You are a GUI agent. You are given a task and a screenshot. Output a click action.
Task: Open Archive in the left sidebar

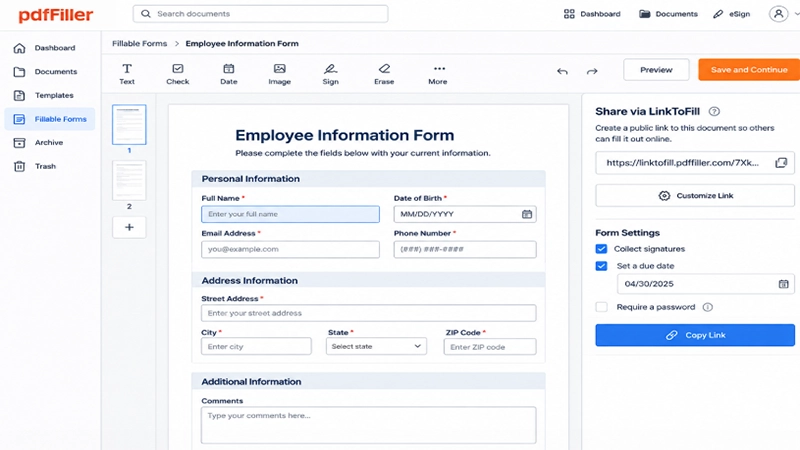point(49,143)
